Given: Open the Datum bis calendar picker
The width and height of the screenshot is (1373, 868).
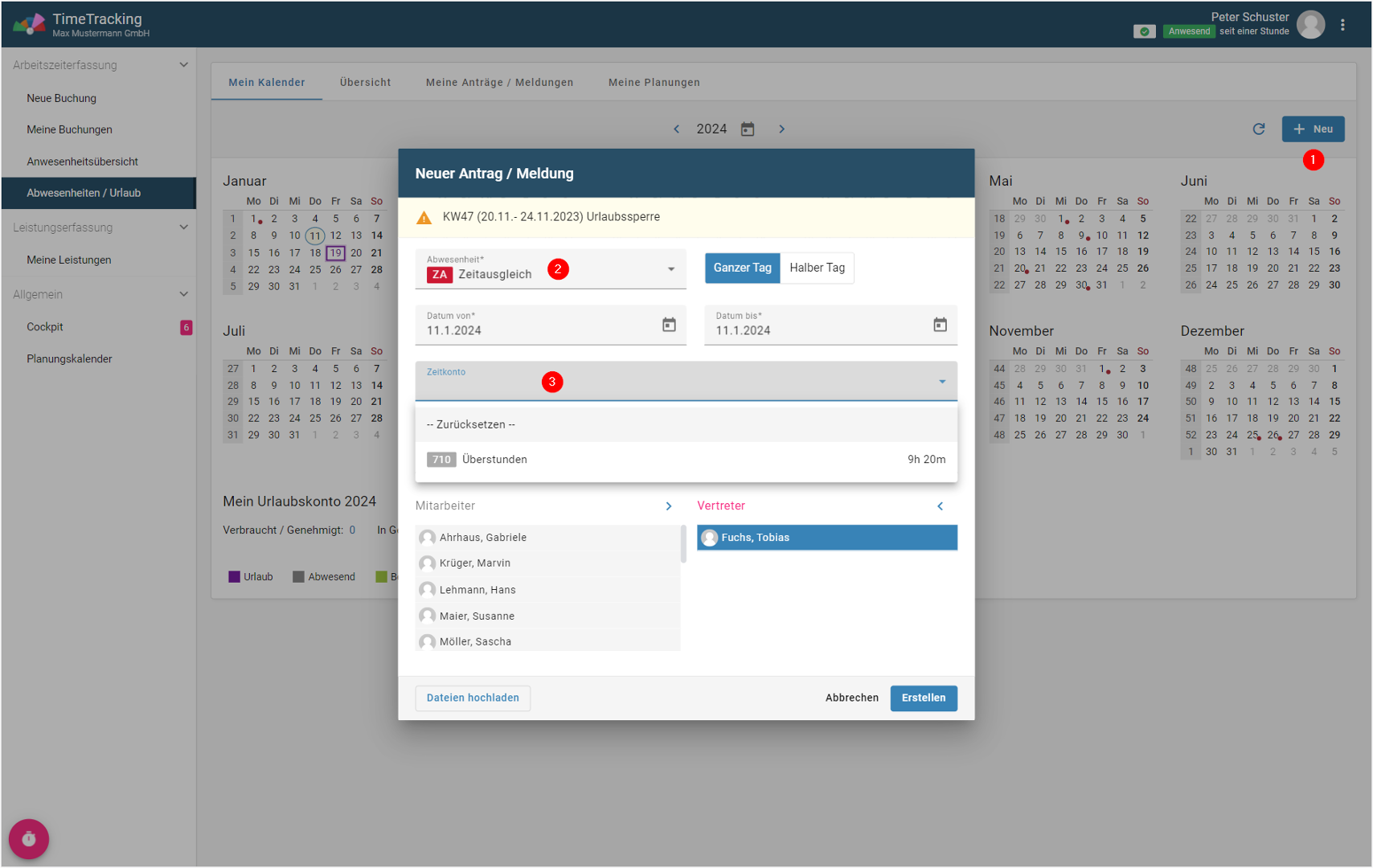Looking at the screenshot, I should pos(940,325).
